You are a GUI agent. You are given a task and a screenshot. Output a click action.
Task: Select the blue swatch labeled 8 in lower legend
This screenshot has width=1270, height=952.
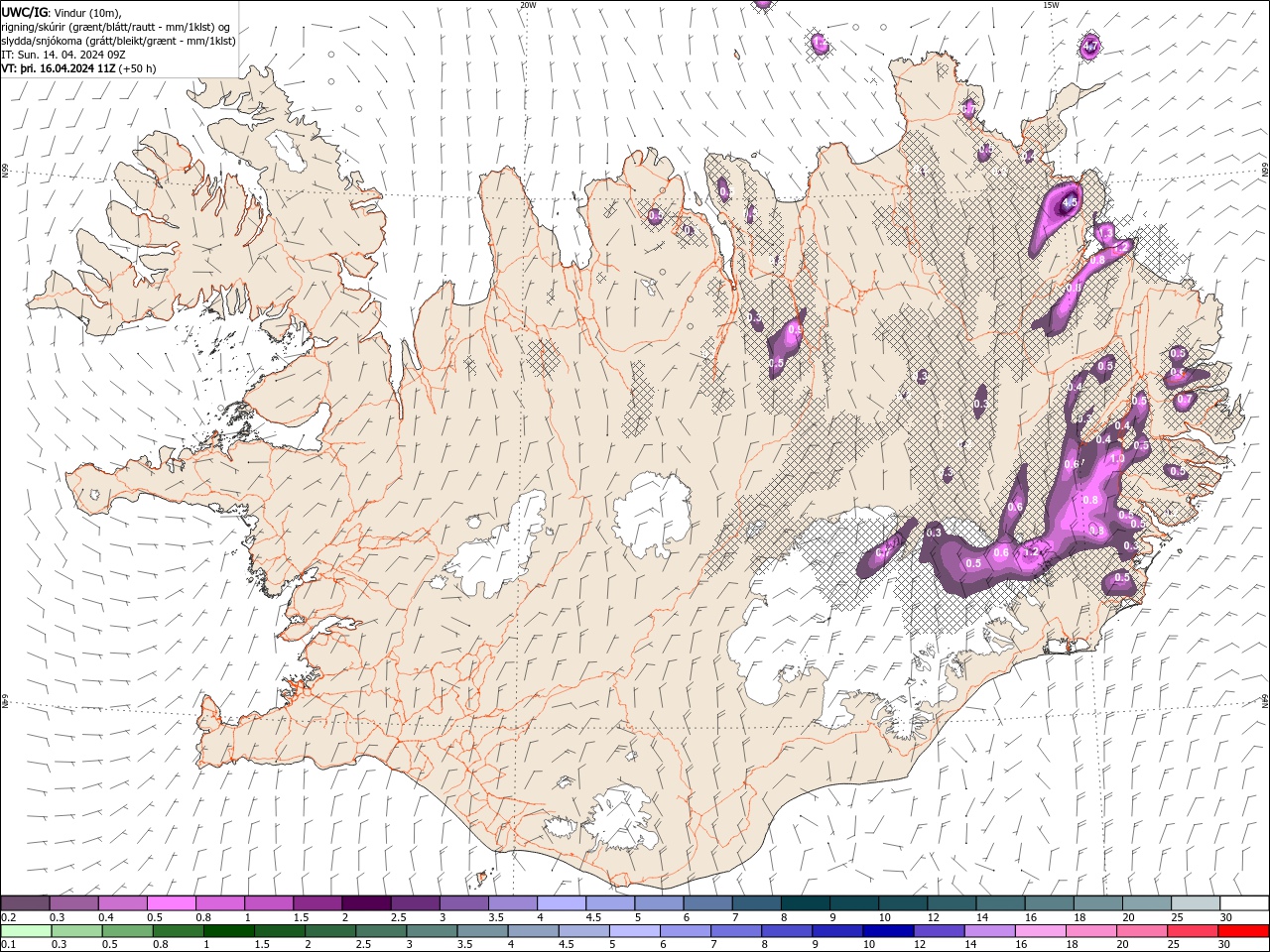(786, 930)
